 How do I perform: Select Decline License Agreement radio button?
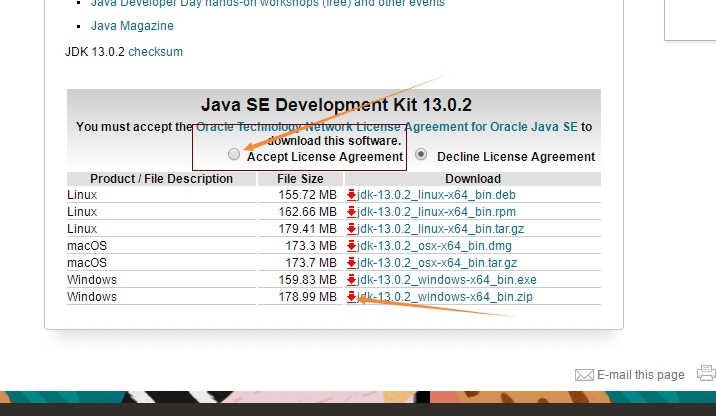point(421,154)
